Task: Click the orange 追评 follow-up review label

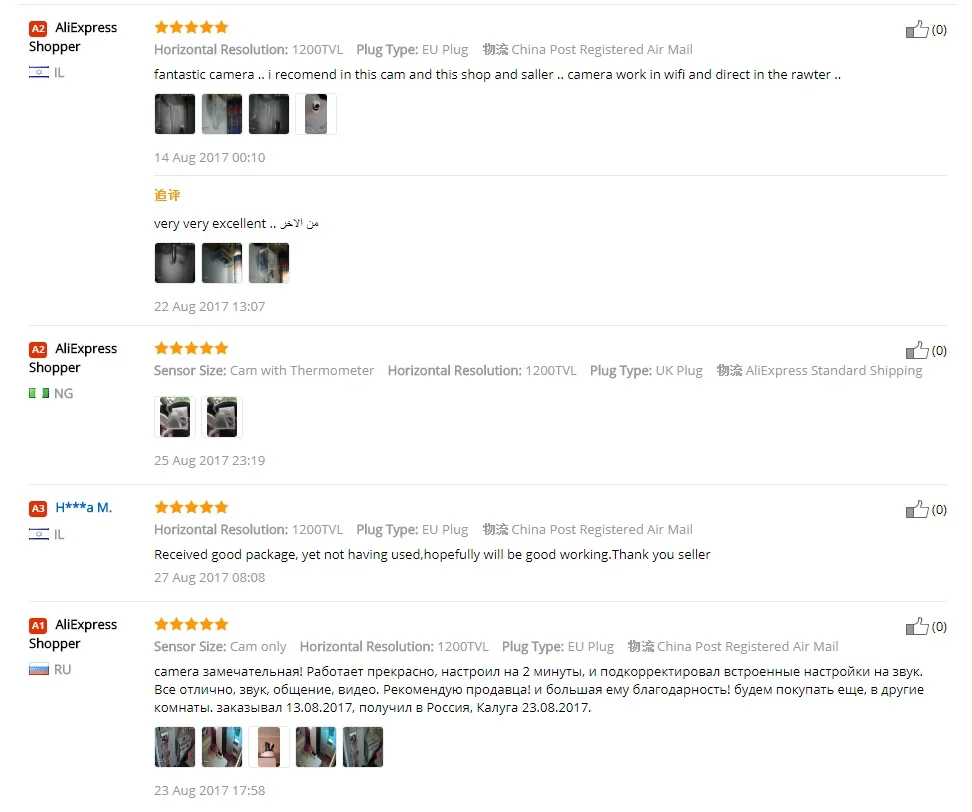Action: pyautogui.click(x=167, y=195)
